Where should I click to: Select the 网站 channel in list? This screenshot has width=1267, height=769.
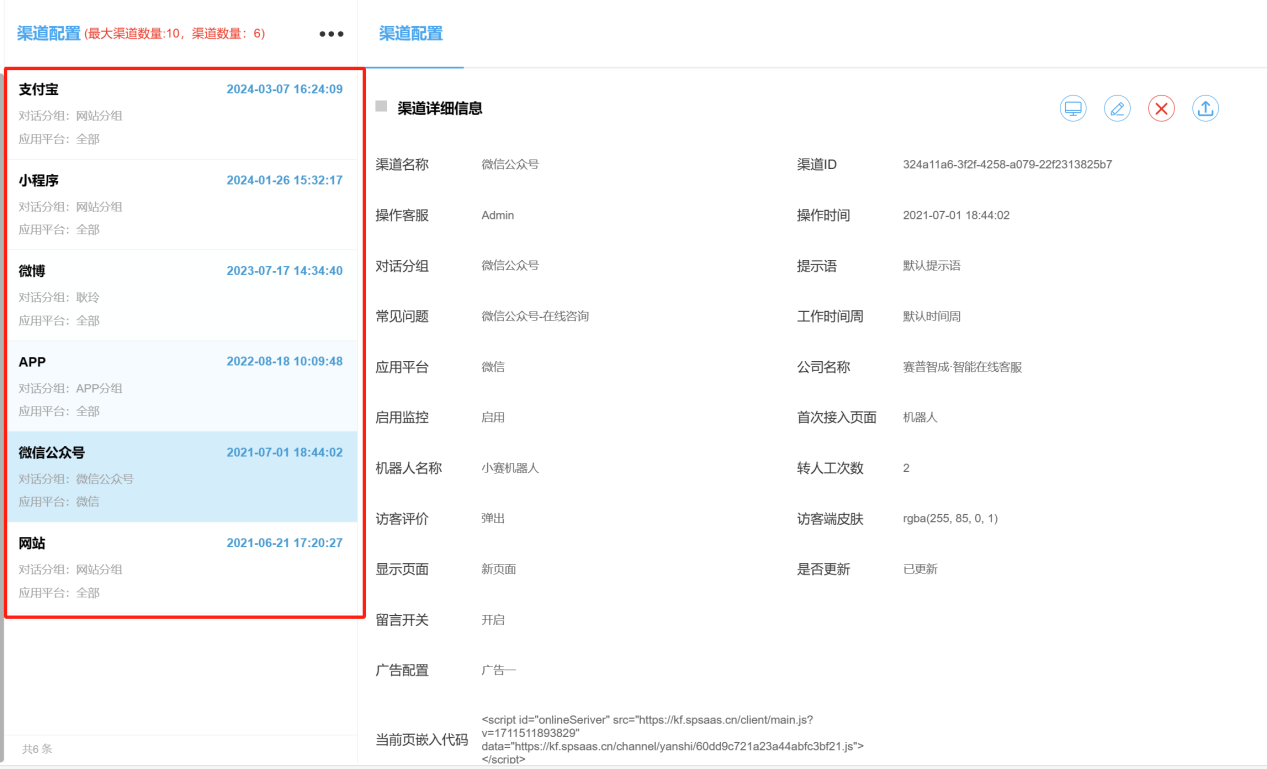(182, 568)
